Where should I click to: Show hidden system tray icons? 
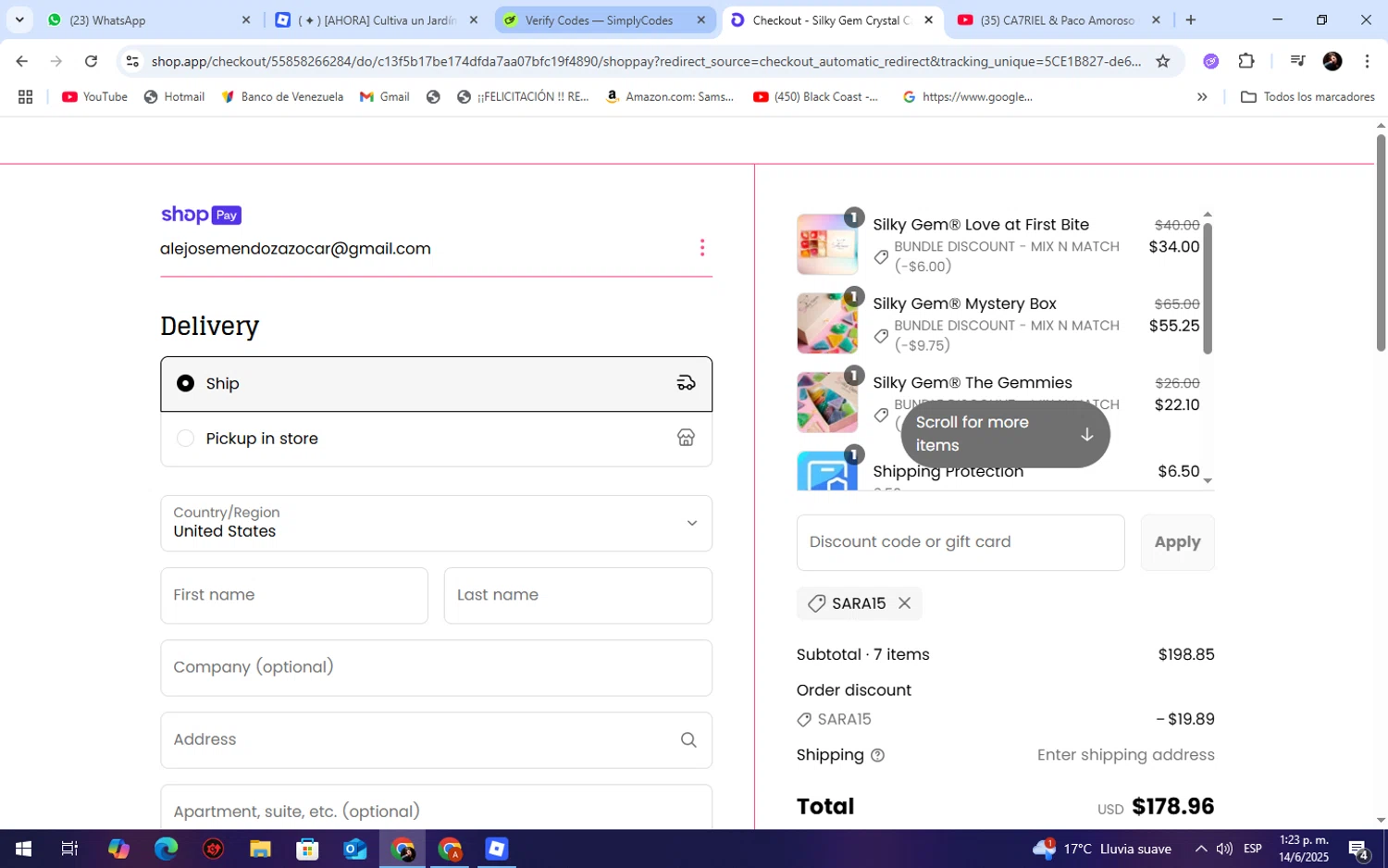click(x=1200, y=849)
